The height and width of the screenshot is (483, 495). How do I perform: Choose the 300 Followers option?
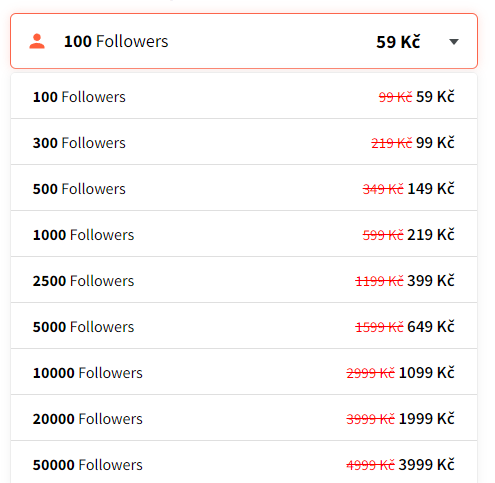244,143
